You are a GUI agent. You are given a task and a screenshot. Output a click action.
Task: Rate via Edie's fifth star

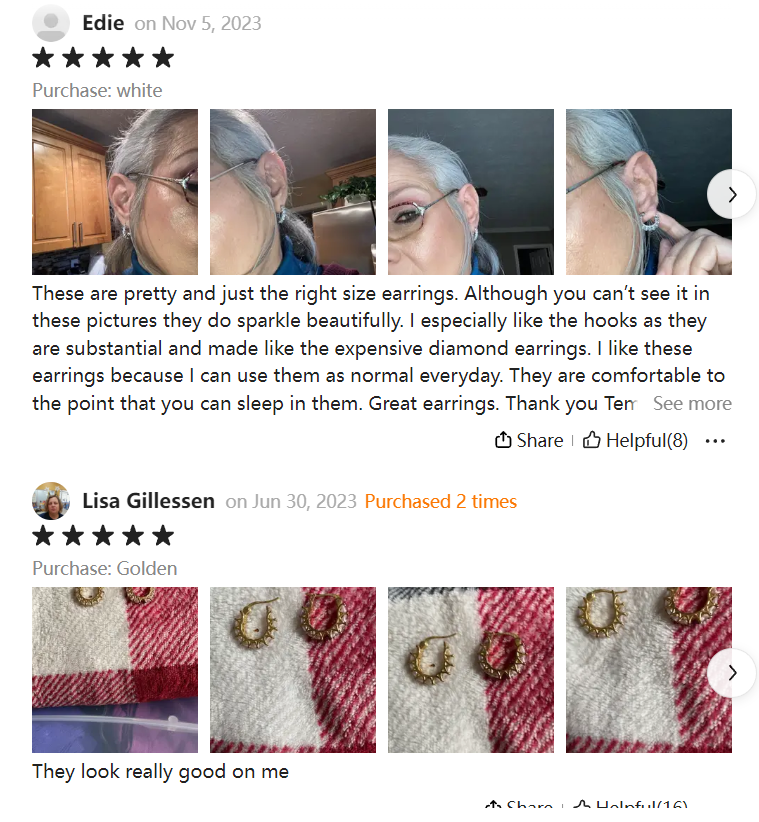tap(164, 58)
